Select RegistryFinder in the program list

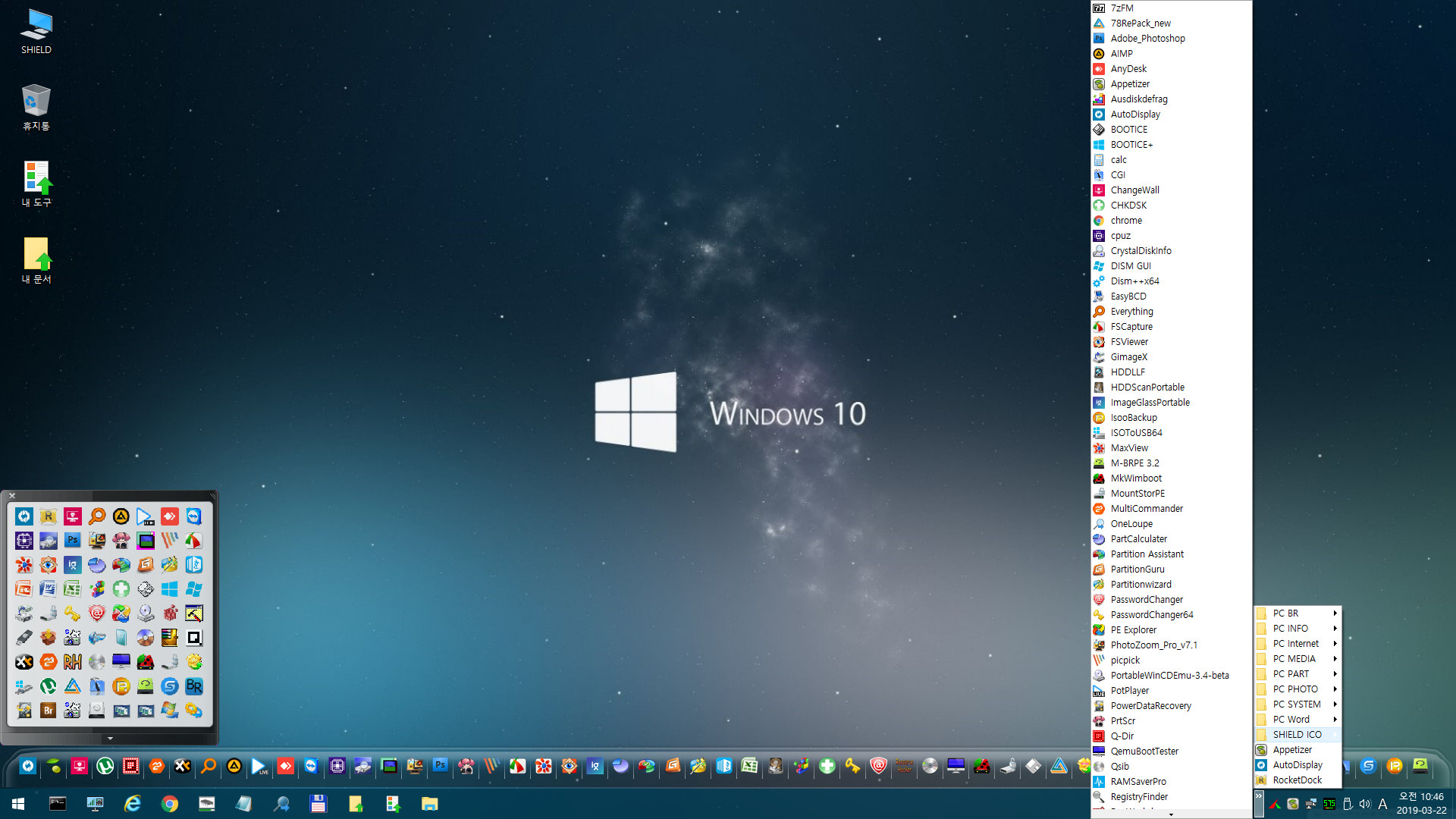(x=1171, y=796)
